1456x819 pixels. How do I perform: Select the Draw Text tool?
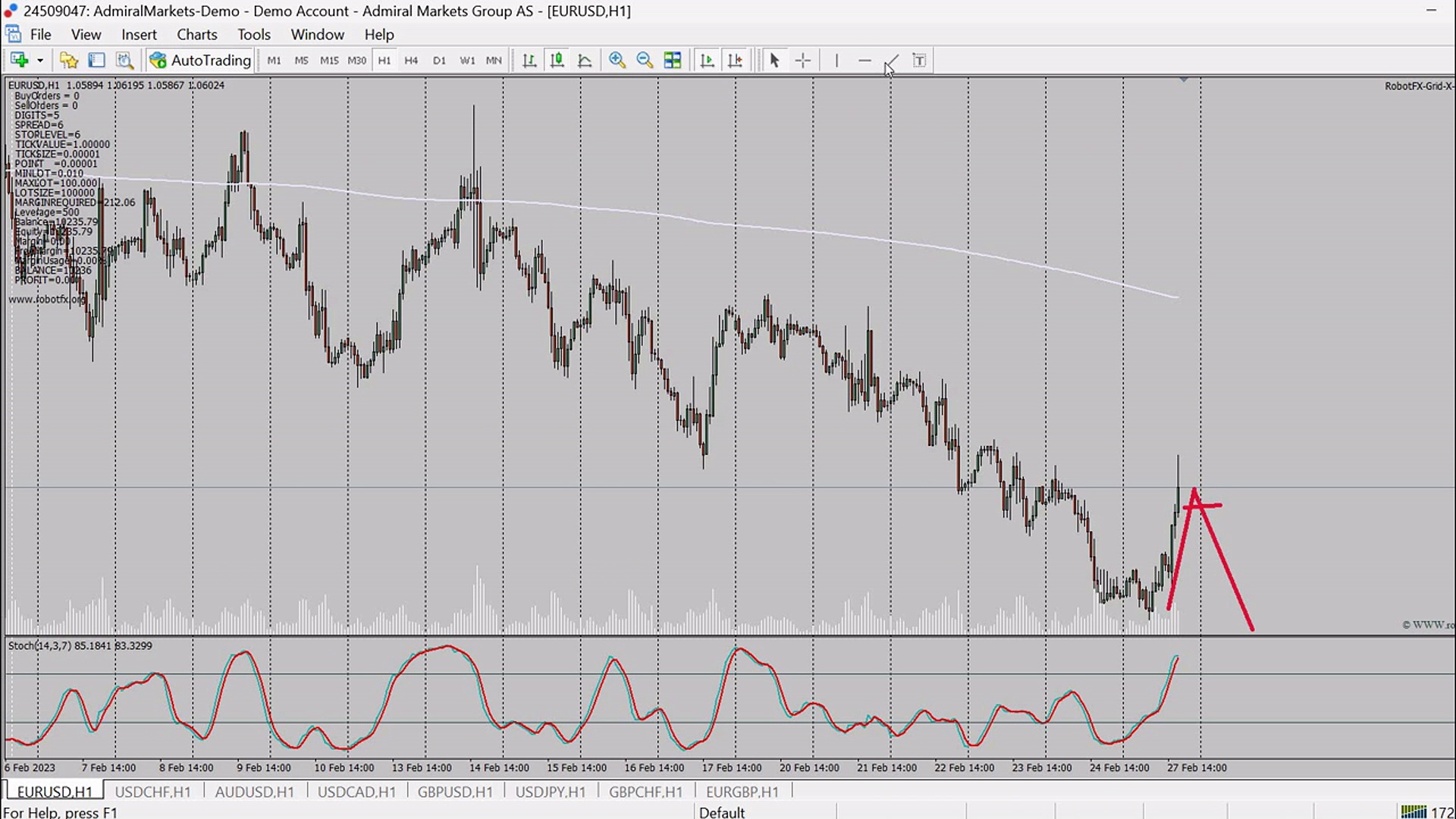click(919, 60)
